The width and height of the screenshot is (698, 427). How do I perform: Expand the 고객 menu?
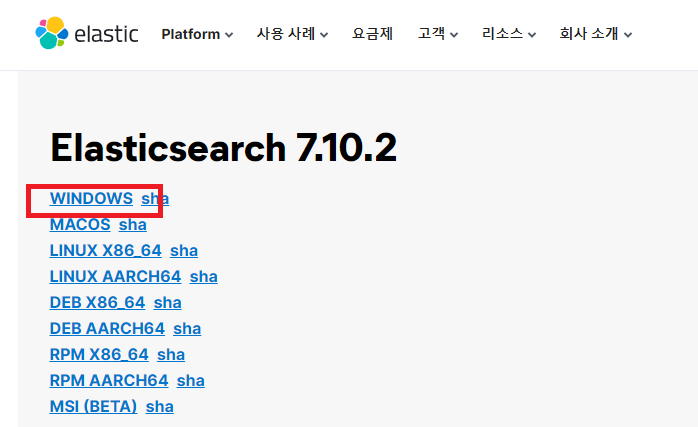coord(438,34)
